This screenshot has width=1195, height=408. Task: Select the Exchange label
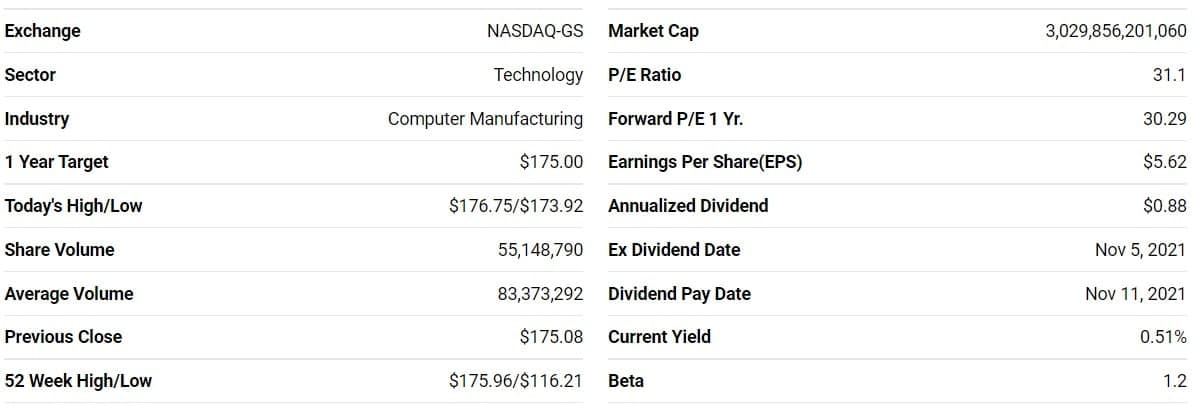pos(43,31)
